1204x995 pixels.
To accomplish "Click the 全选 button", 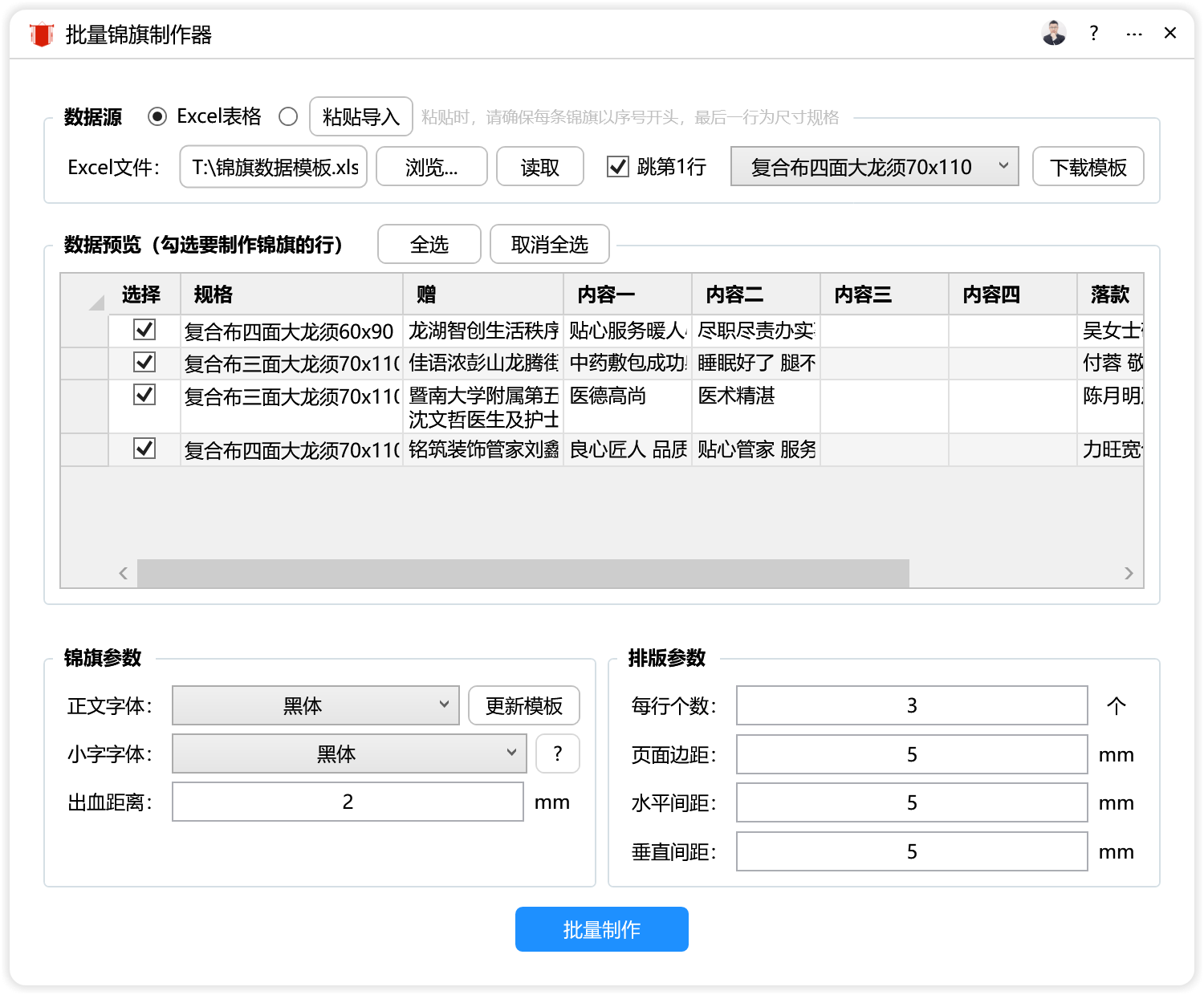I will [x=429, y=244].
